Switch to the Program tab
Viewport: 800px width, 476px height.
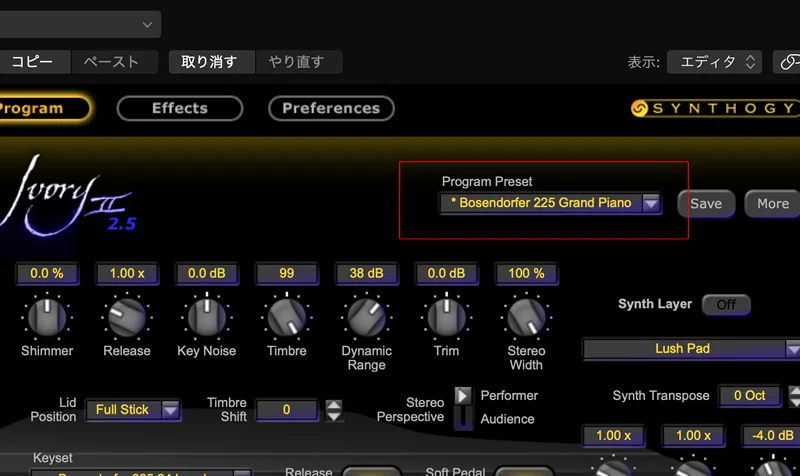click(x=45, y=108)
